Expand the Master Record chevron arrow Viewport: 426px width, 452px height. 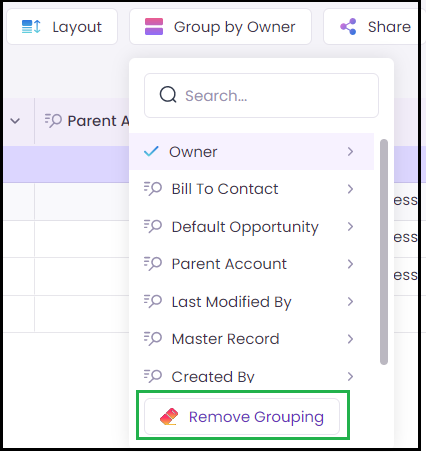[x=350, y=339]
